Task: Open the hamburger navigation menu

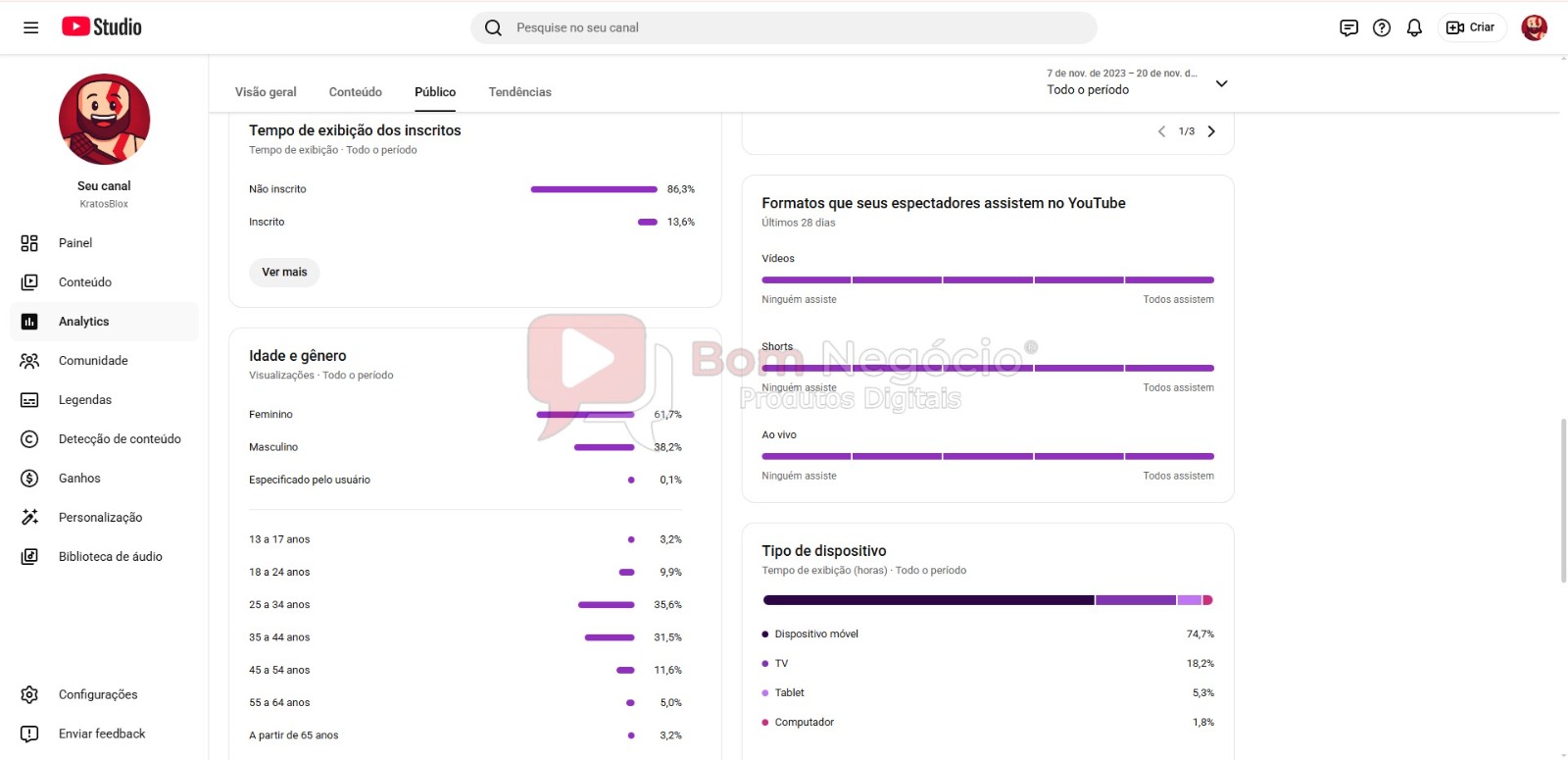Action: [30, 27]
